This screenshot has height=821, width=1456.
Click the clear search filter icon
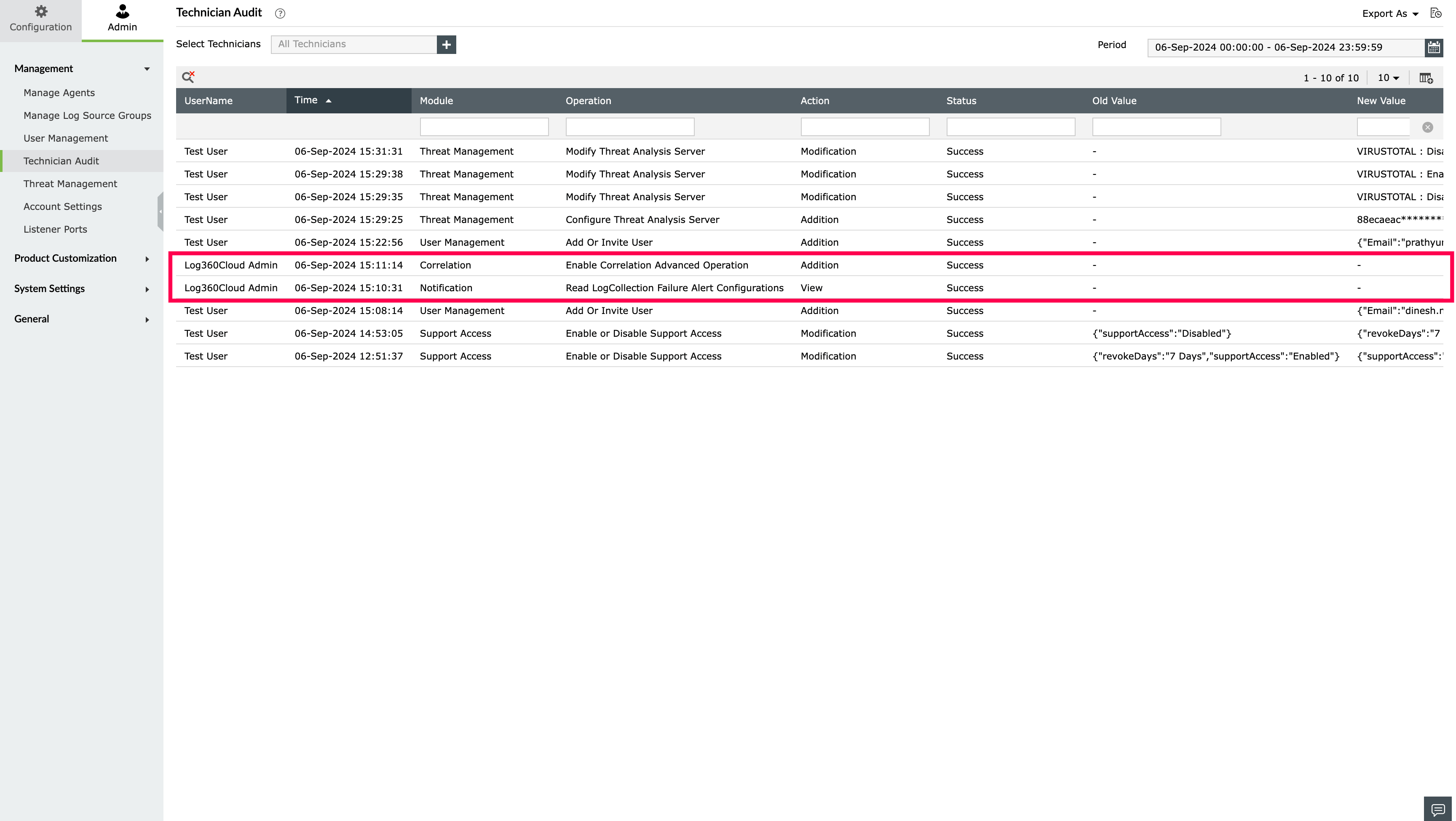(x=188, y=78)
